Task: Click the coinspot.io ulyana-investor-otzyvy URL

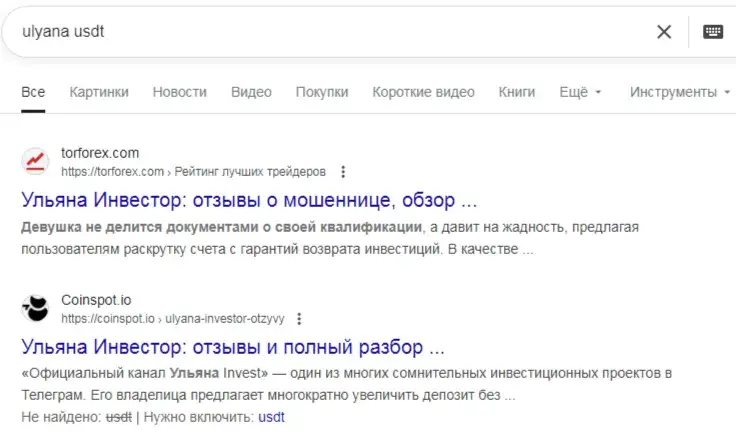Action: click(173, 319)
